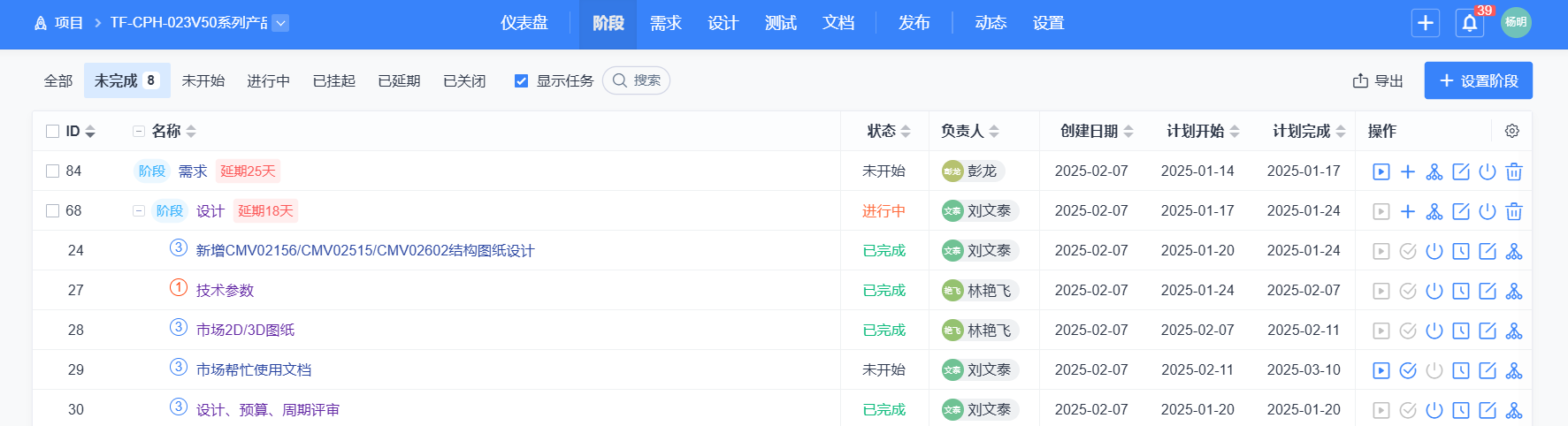The width and height of the screenshot is (1568, 426).
Task: Click the table column settings gear icon
Action: point(1512,131)
